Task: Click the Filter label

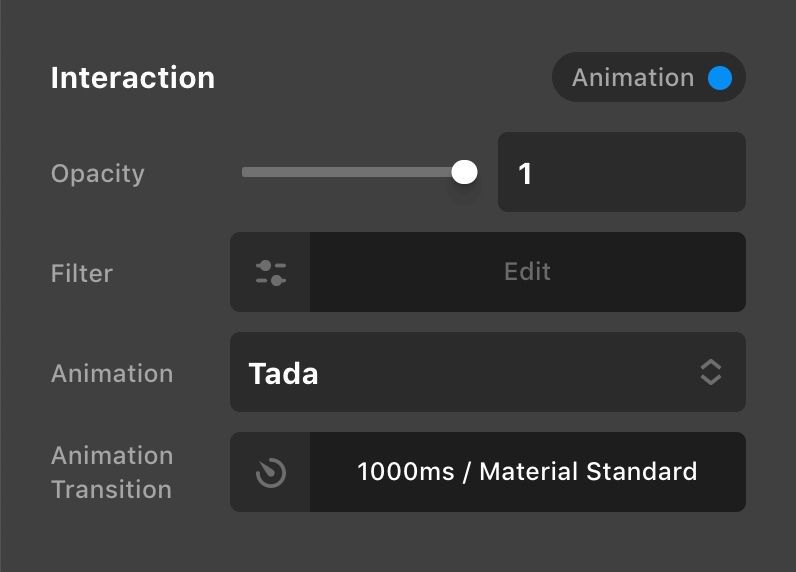Action: tap(82, 273)
